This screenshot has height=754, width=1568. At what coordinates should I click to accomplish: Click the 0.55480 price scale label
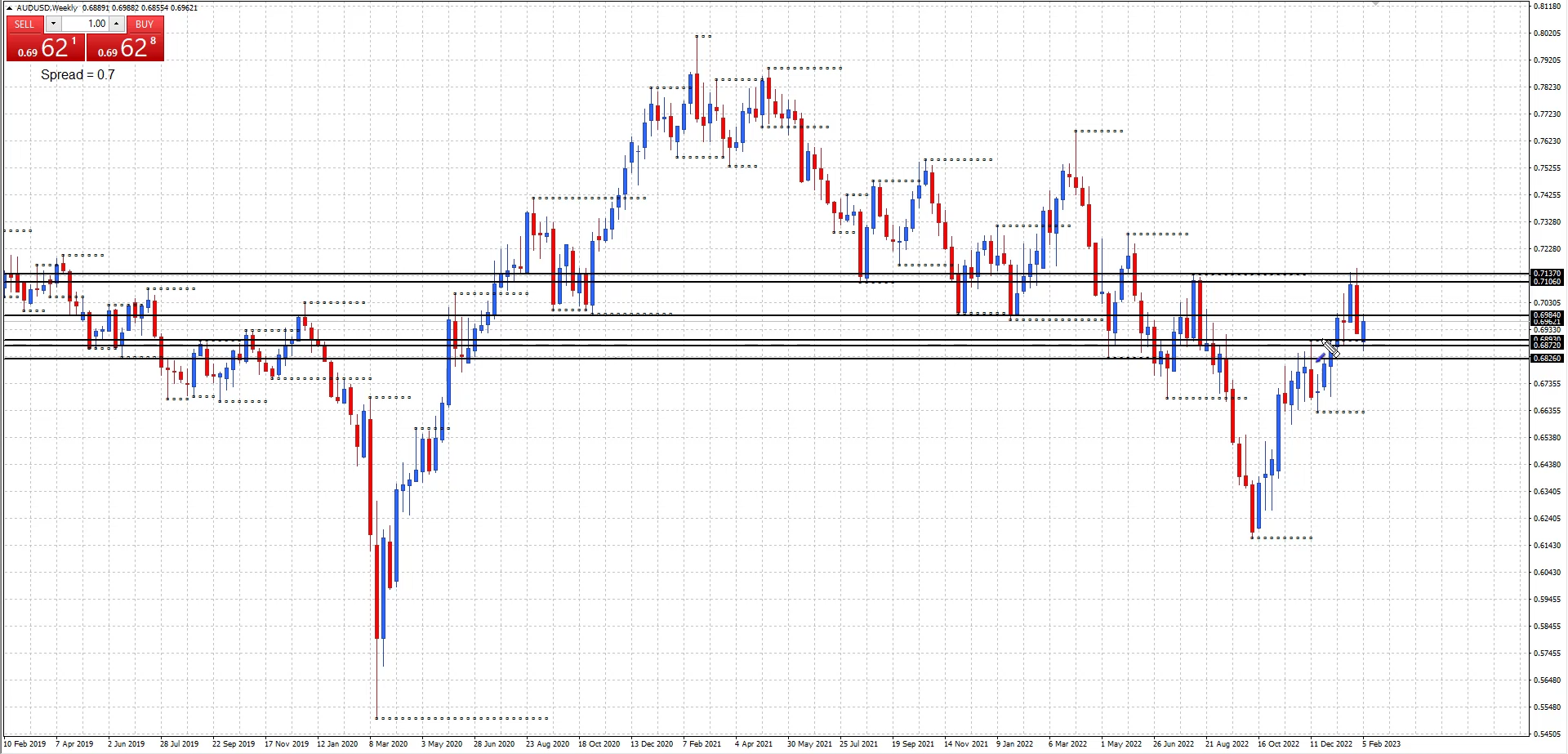click(x=1548, y=707)
